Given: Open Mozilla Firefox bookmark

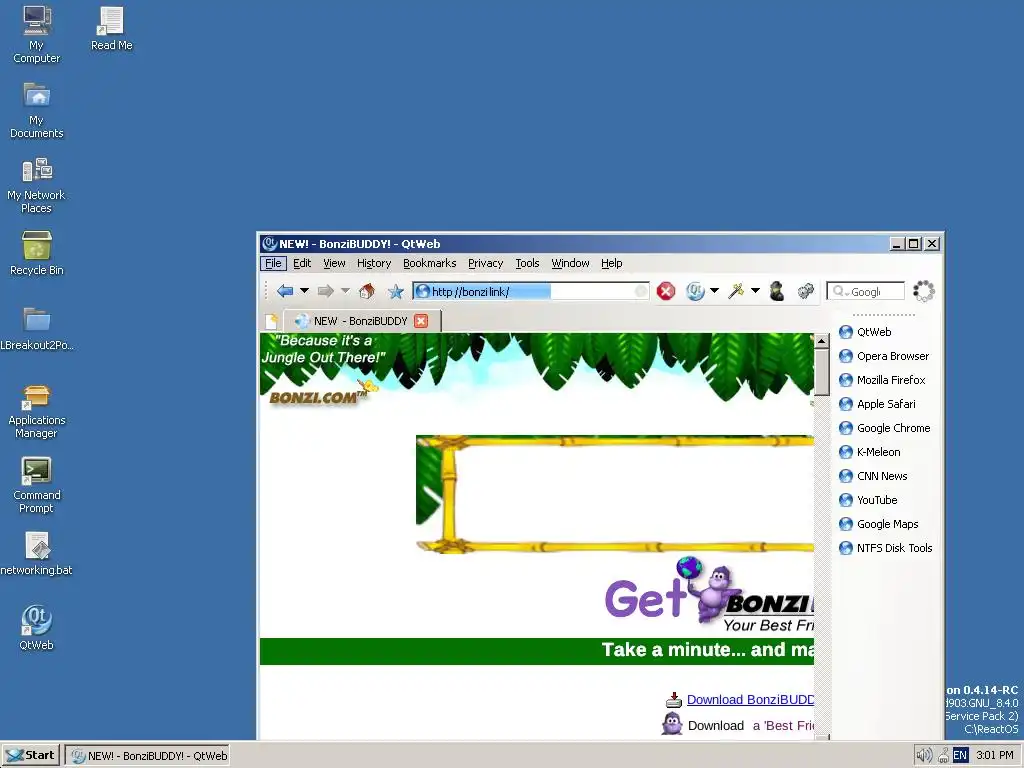Looking at the screenshot, I should pos(882,380).
